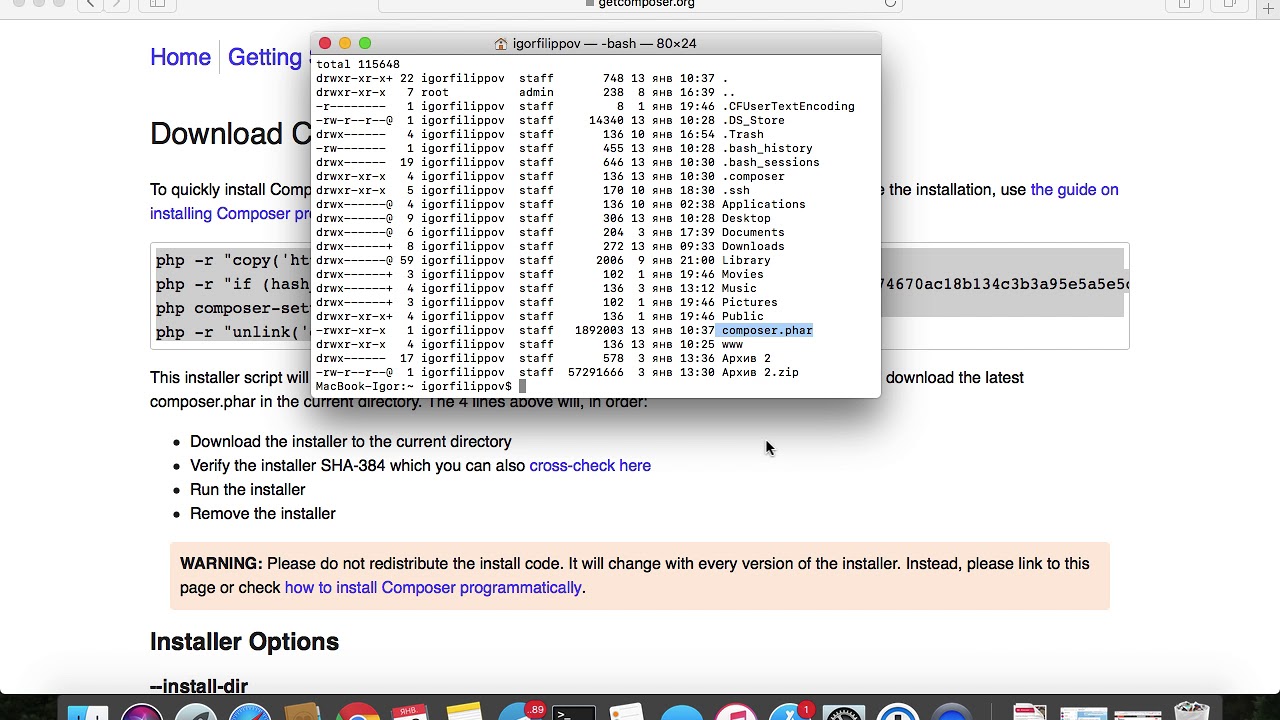1280x720 pixels.
Task: Reload the getcomposer.org page
Action: 889,3
